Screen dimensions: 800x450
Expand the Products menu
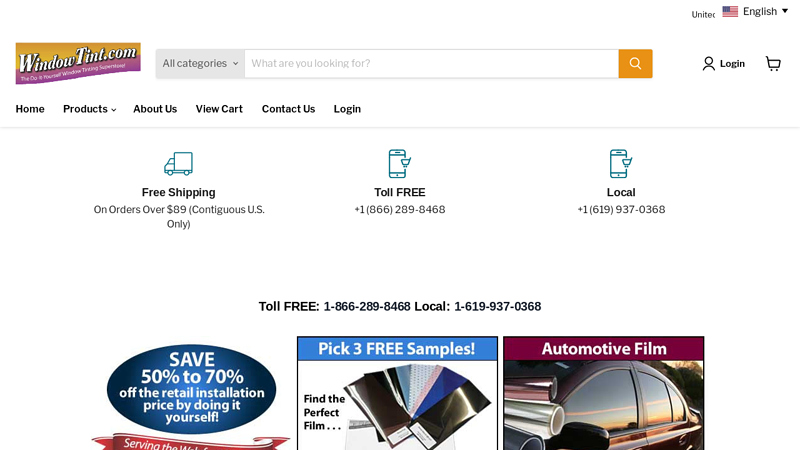click(x=89, y=109)
